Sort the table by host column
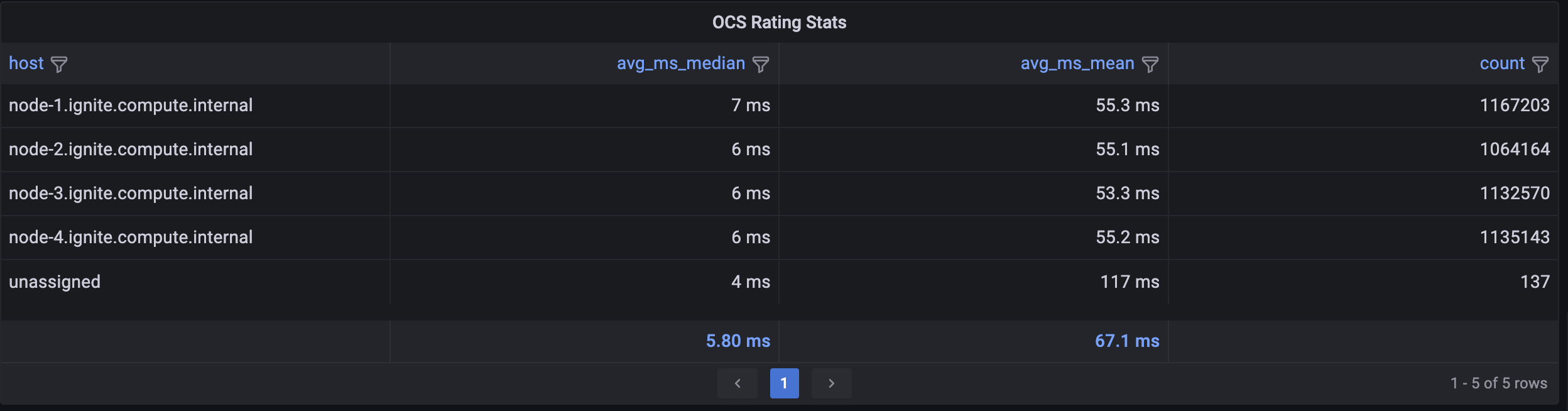Viewport: 1568px width, 411px height. coord(26,62)
